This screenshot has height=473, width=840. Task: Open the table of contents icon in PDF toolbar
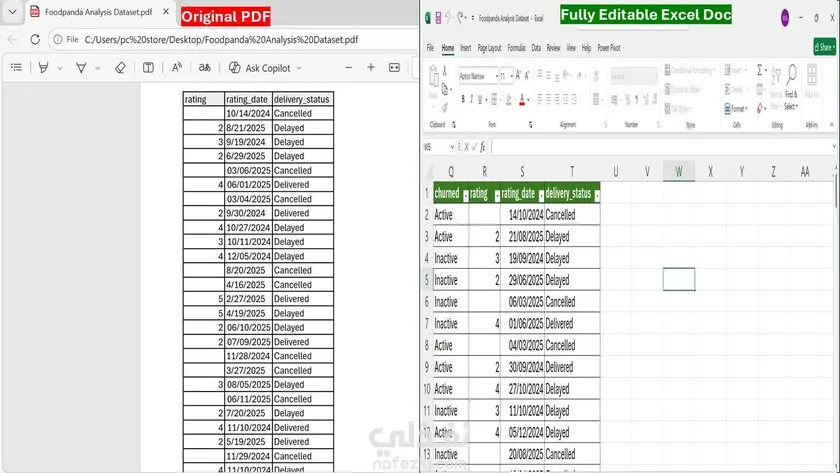pyautogui.click(x=17, y=68)
